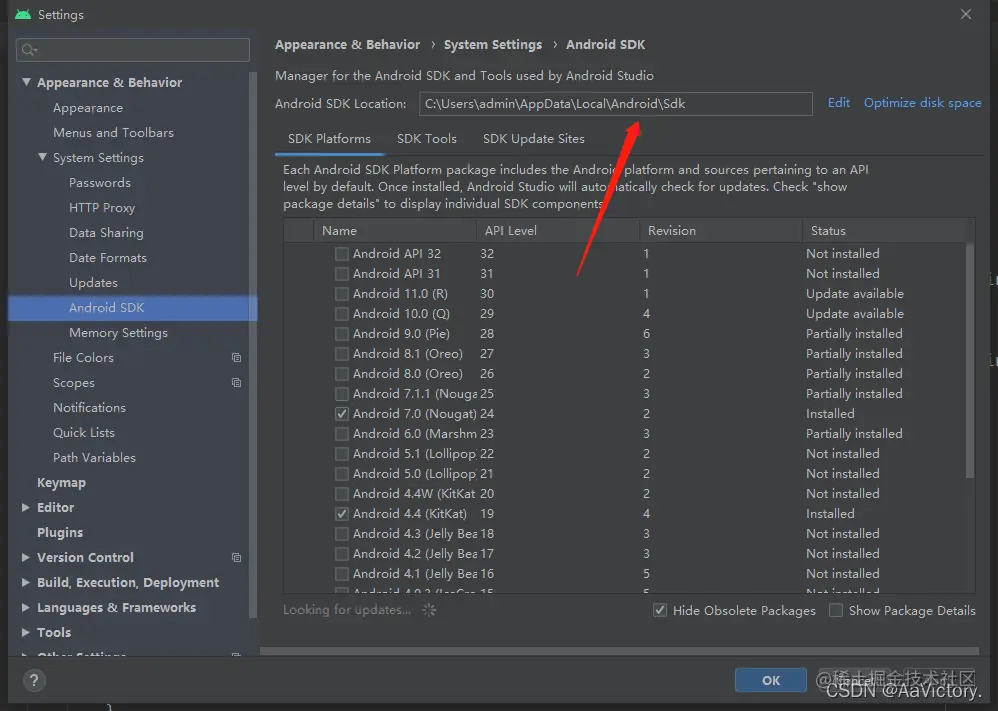Select File Colors settings item
This screenshot has width=998, height=711.
tap(83, 358)
